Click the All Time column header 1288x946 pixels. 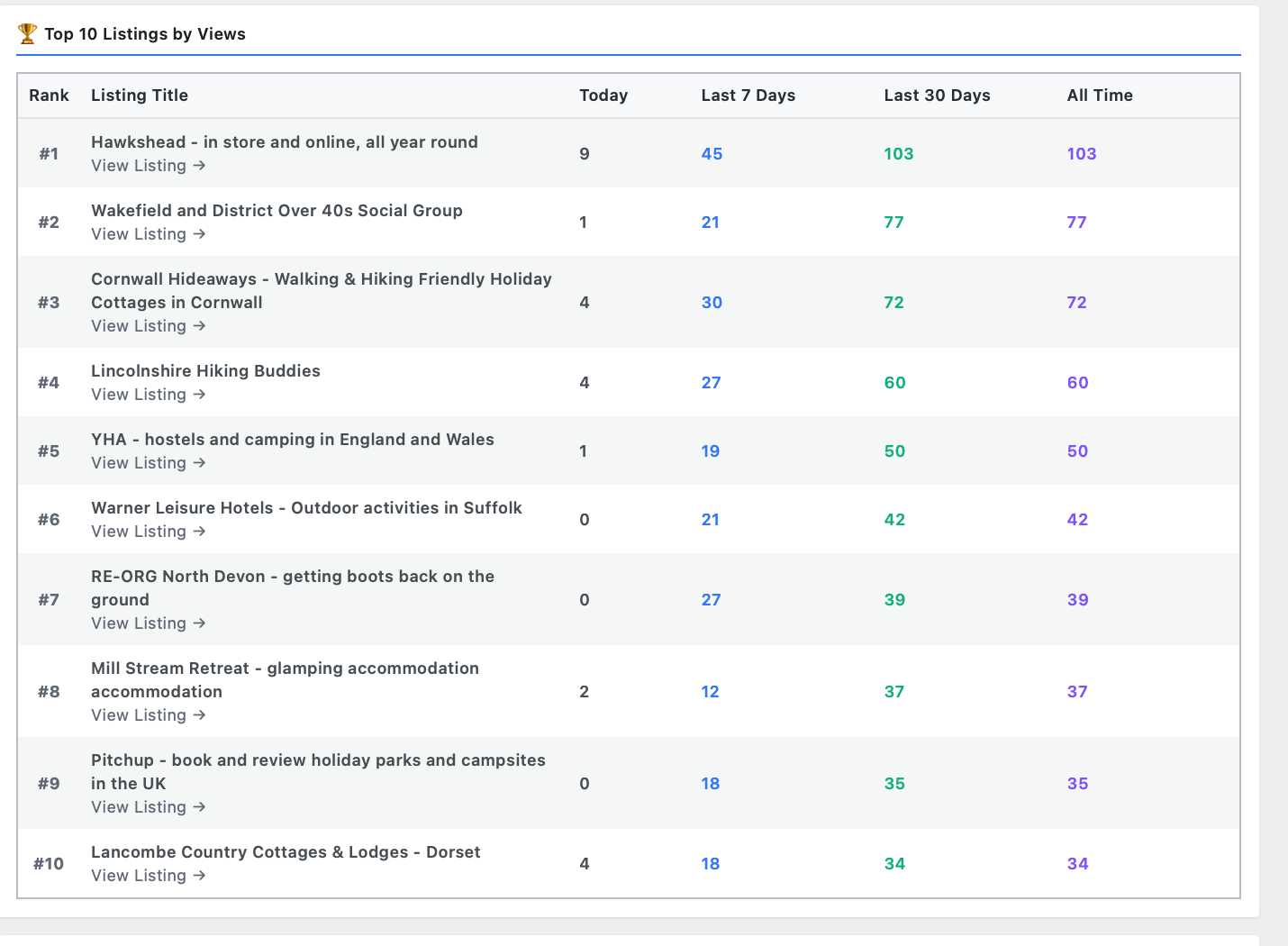click(1100, 96)
